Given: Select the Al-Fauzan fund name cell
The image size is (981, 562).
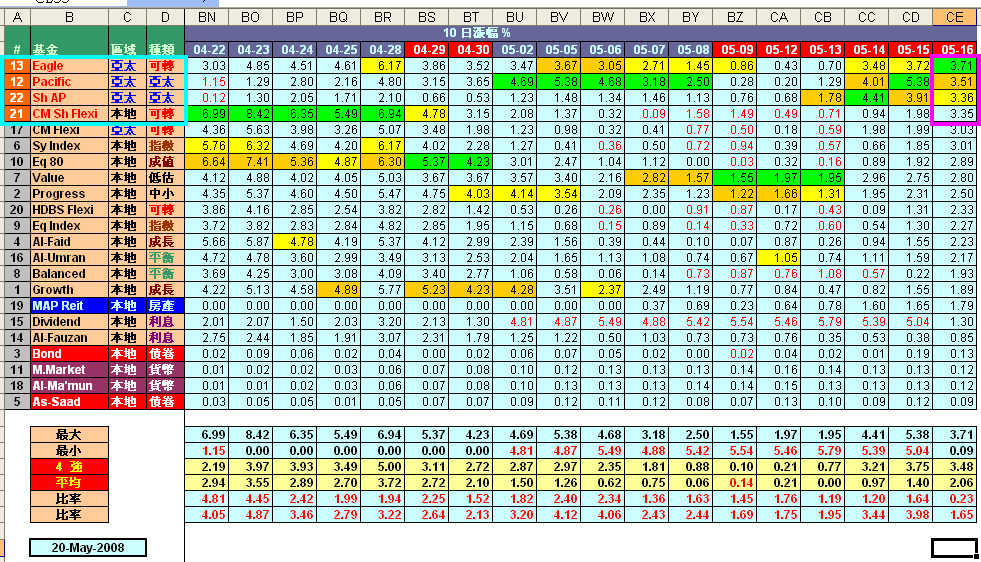Looking at the screenshot, I should 69,337.
